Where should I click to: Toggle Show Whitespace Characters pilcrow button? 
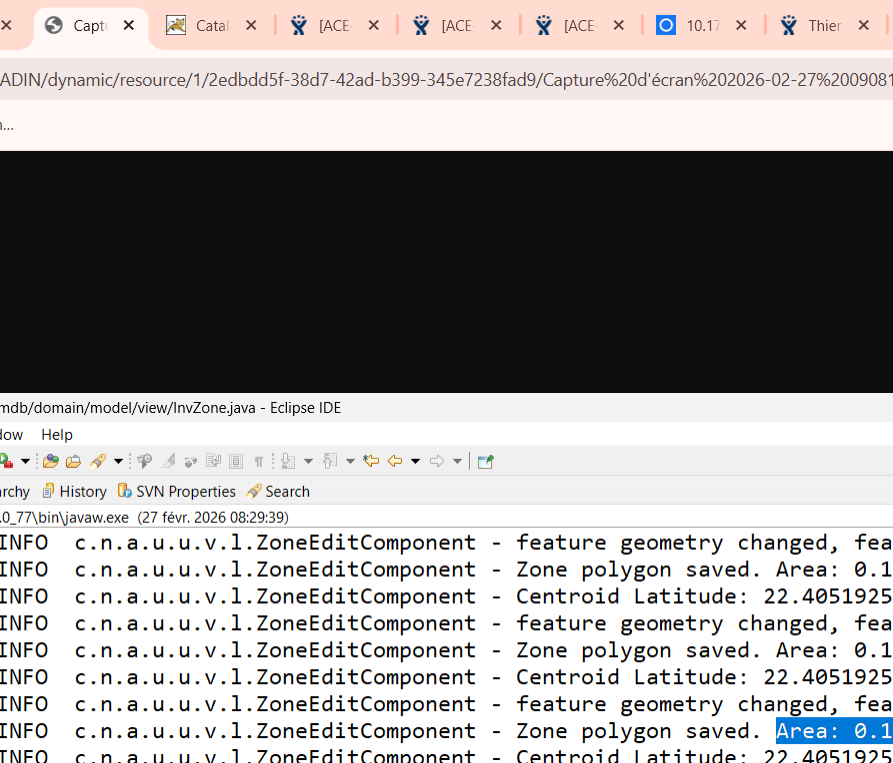[259, 461]
